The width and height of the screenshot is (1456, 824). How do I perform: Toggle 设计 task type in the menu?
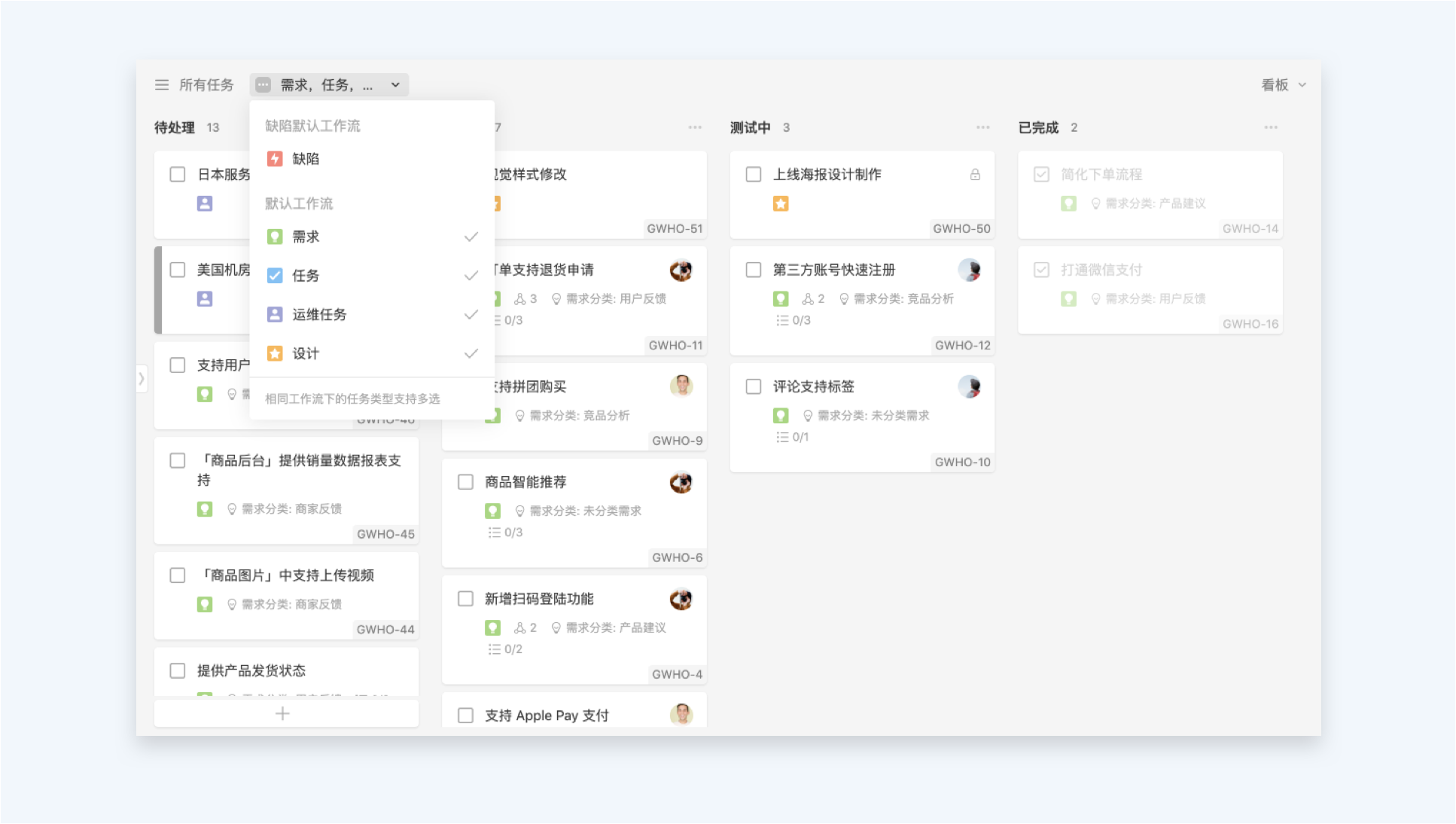pos(371,354)
